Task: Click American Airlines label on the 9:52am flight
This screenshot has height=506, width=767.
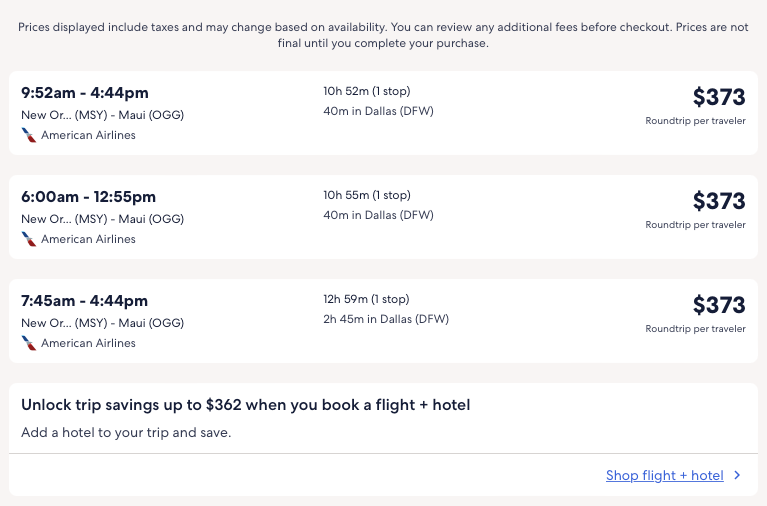Action: (x=88, y=135)
